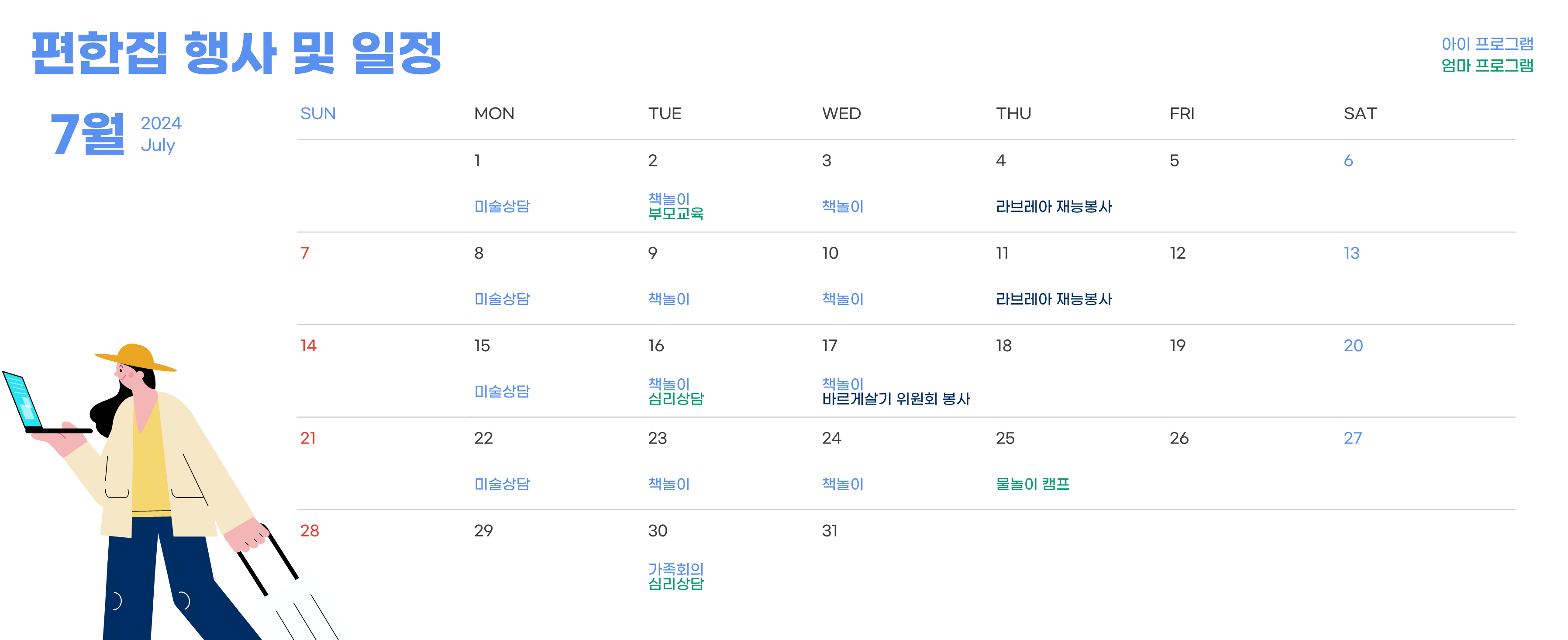Choose date 13 on the calendar

pos(1351,253)
